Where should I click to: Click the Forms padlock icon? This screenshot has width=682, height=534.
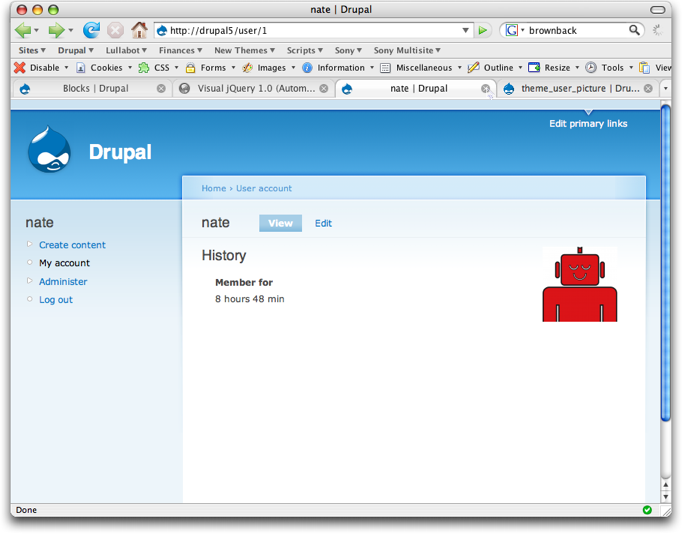point(190,68)
